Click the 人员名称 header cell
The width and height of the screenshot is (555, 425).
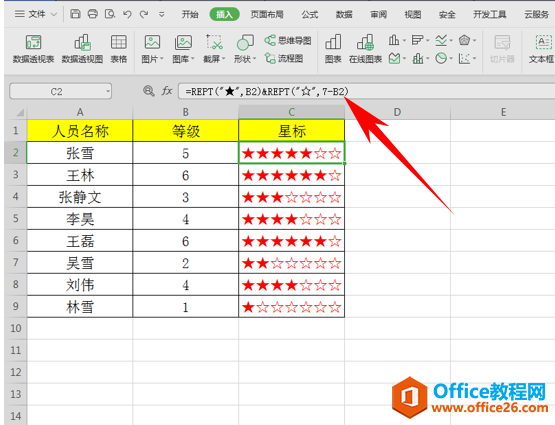[x=80, y=131]
